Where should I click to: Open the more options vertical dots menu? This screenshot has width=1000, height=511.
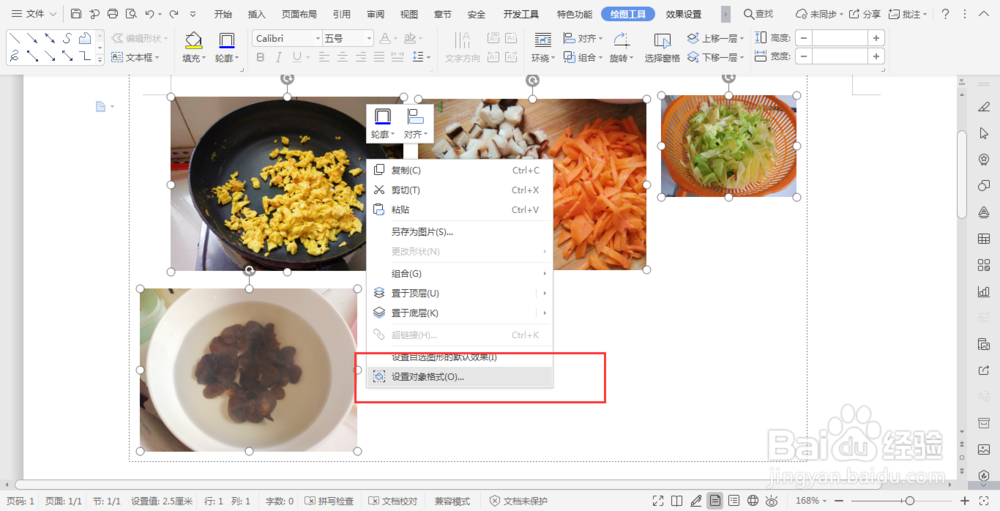coord(964,13)
